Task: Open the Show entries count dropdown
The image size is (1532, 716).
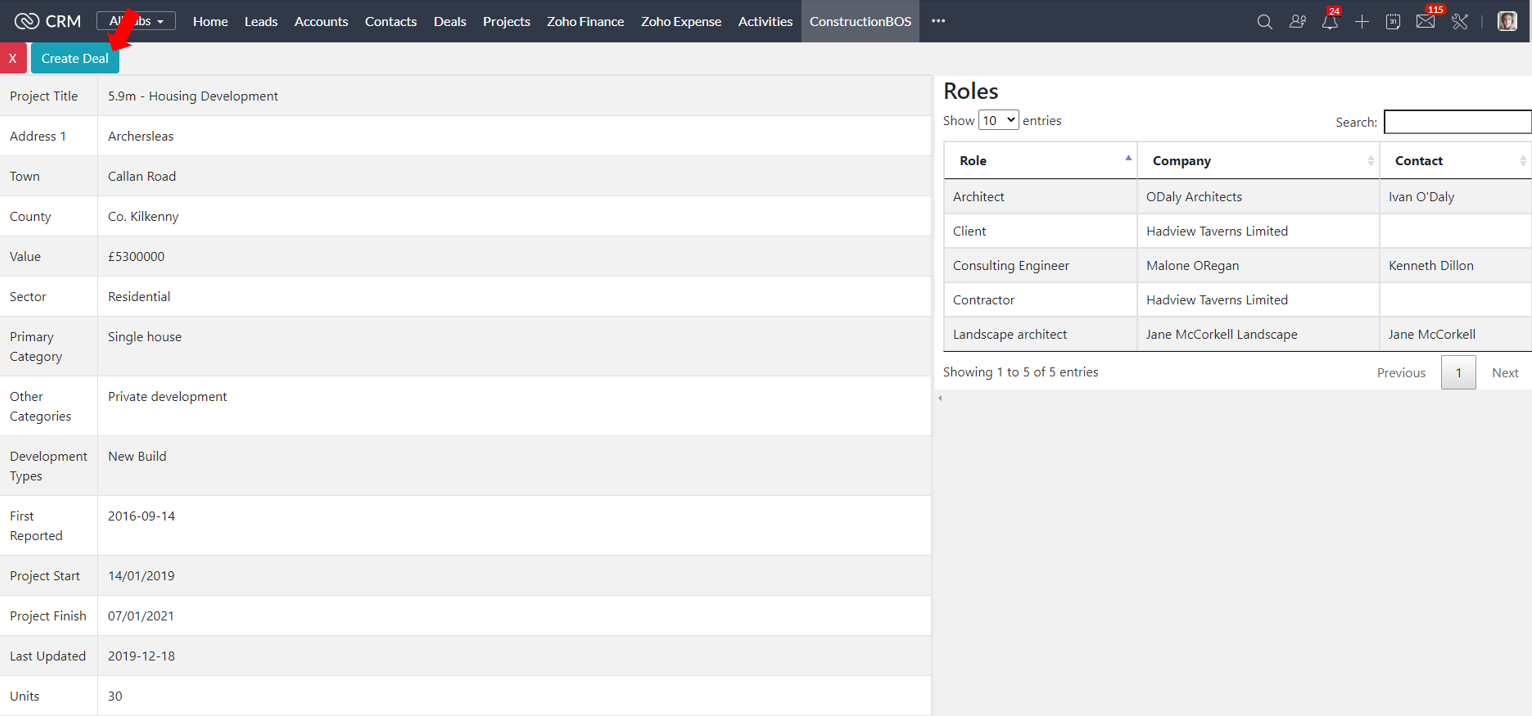Action: (x=998, y=120)
